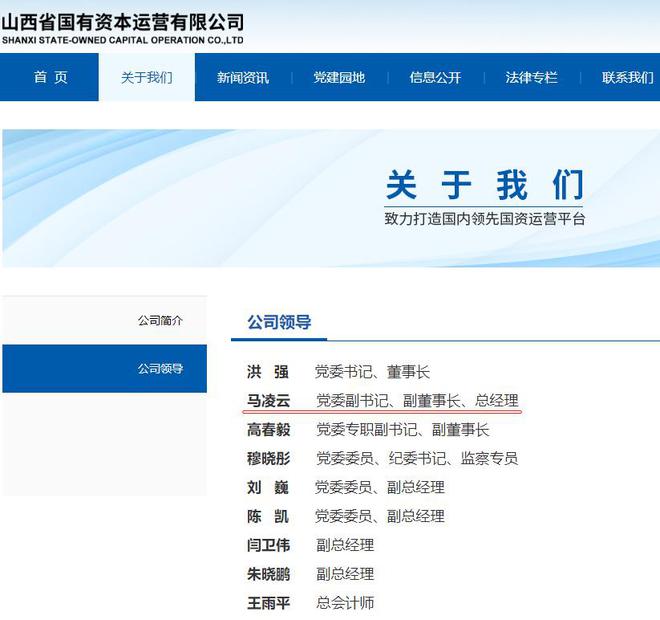This screenshot has height=620, width=660.
Task: Click the name 高春毅
Action: pyautogui.click(x=268, y=429)
